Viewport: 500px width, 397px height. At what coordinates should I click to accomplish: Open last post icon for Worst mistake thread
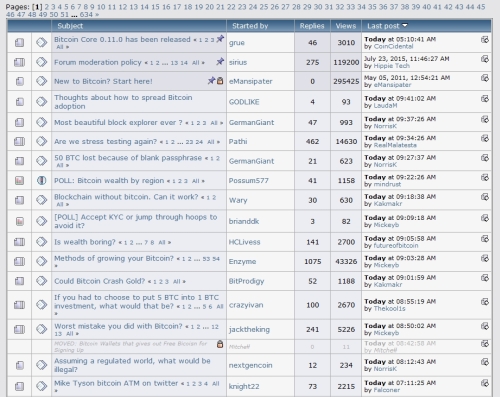click(485, 326)
